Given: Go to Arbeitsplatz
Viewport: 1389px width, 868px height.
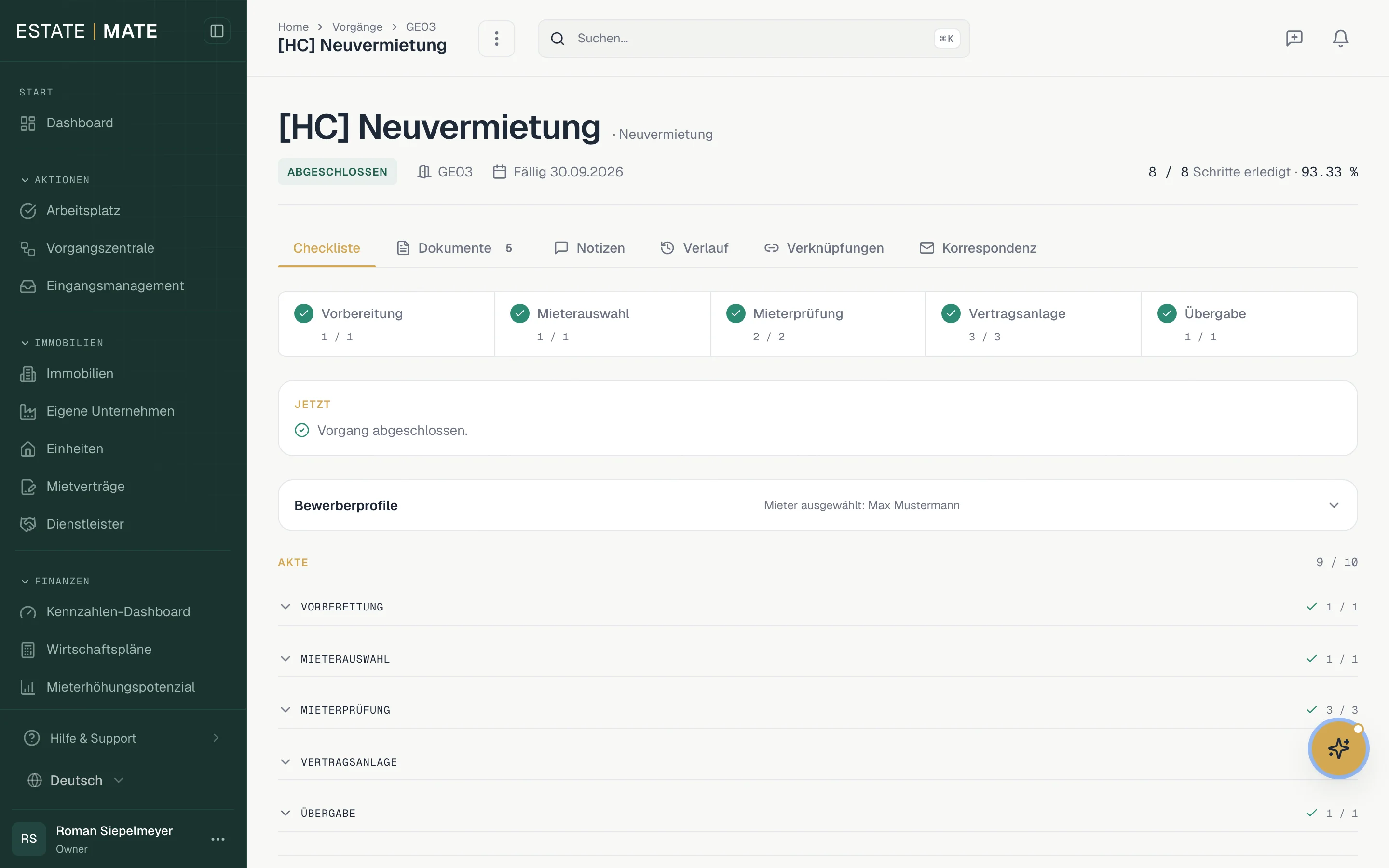Looking at the screenshot, I should [x=123, y=211].
